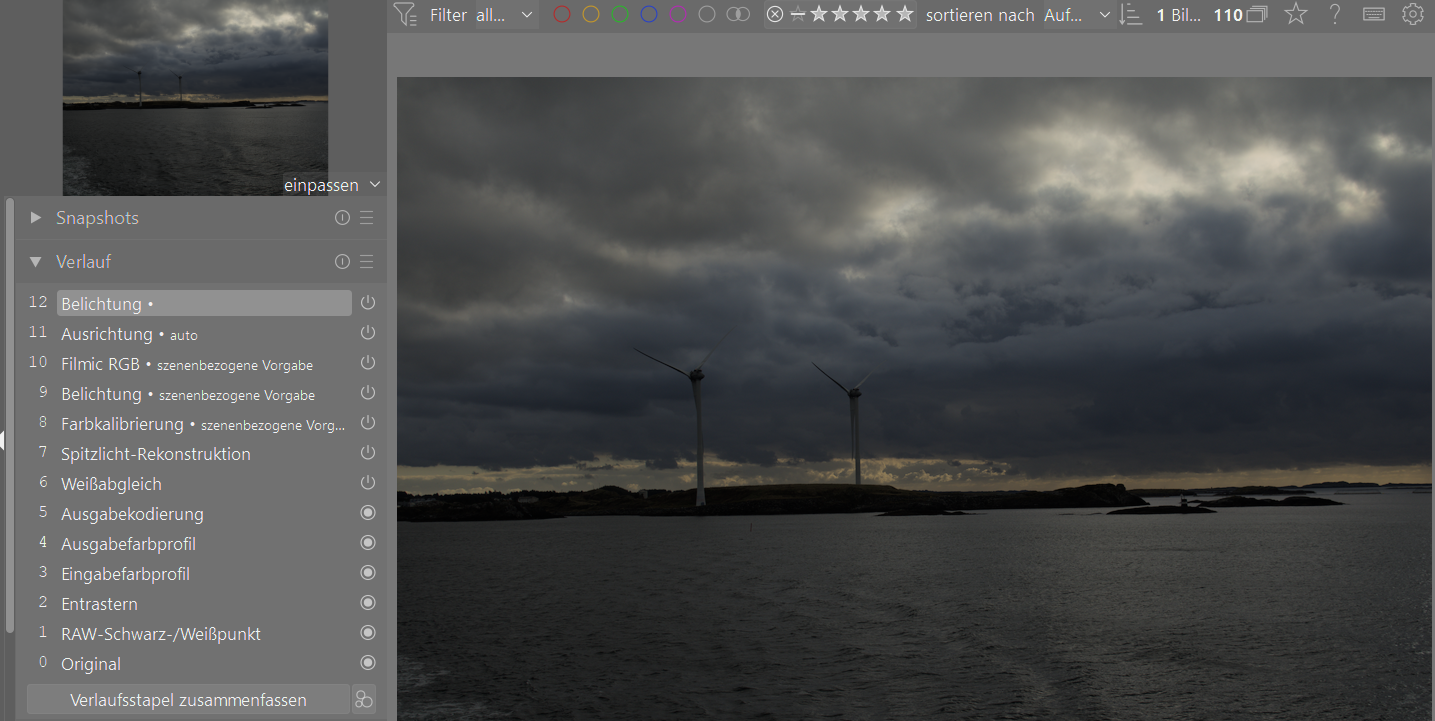Expand the Snapshots panel
Screen dimensions: 1435x721
coord(36,218)
